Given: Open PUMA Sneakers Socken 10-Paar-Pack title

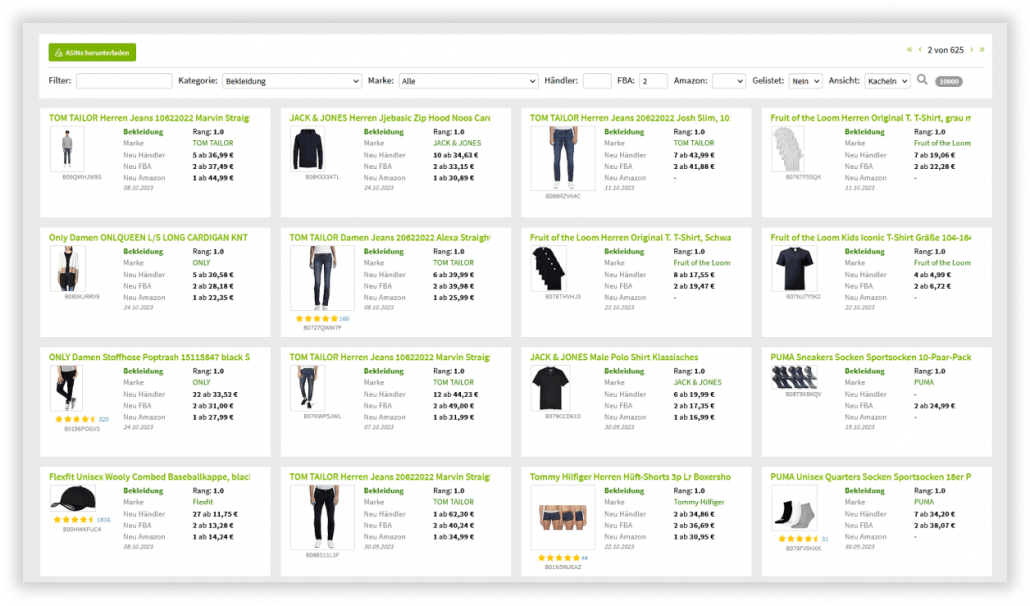Looking at the screenshot, I should [x=870, y=357].
